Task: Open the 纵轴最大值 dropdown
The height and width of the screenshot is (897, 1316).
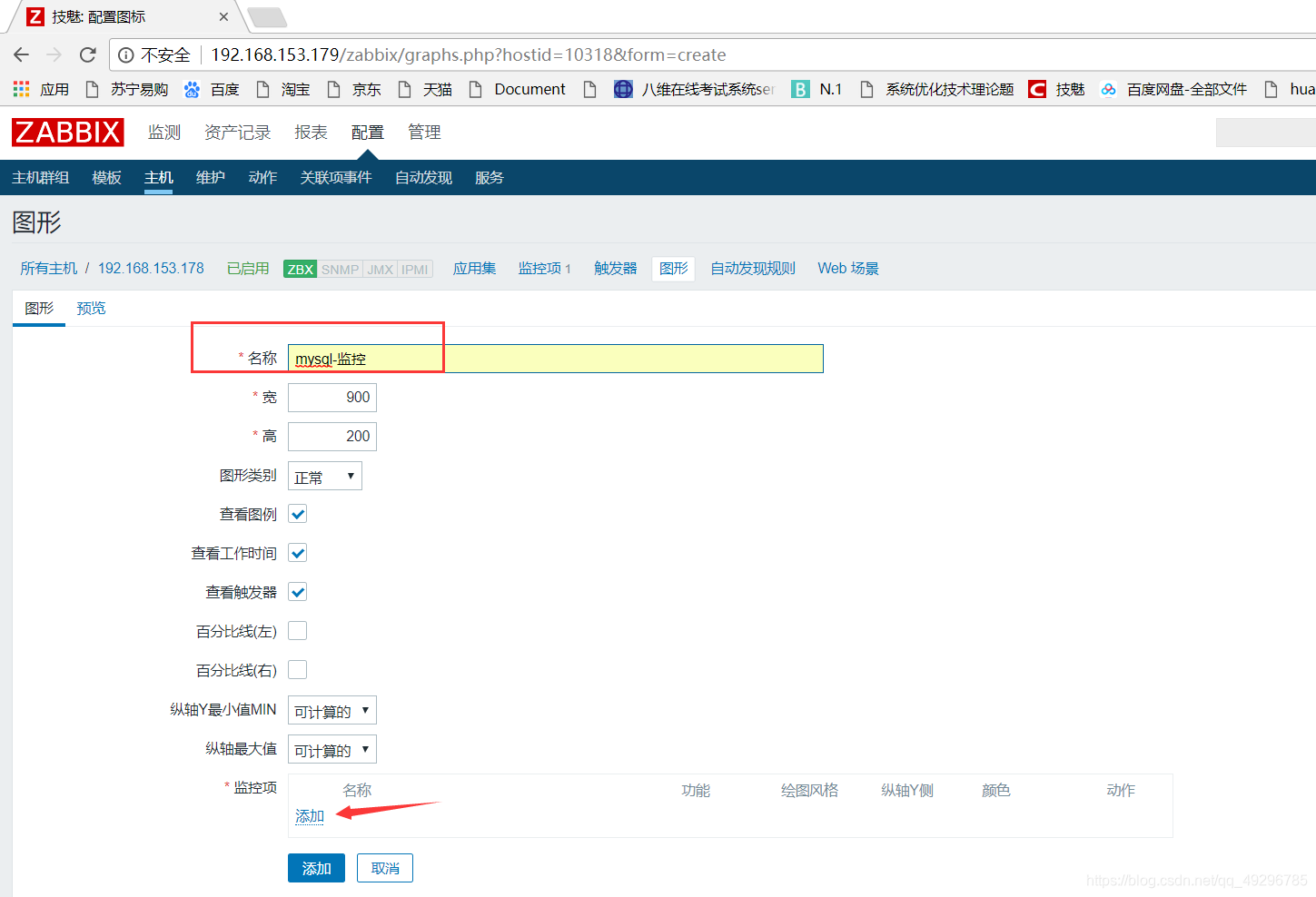Action: (332, 749)
